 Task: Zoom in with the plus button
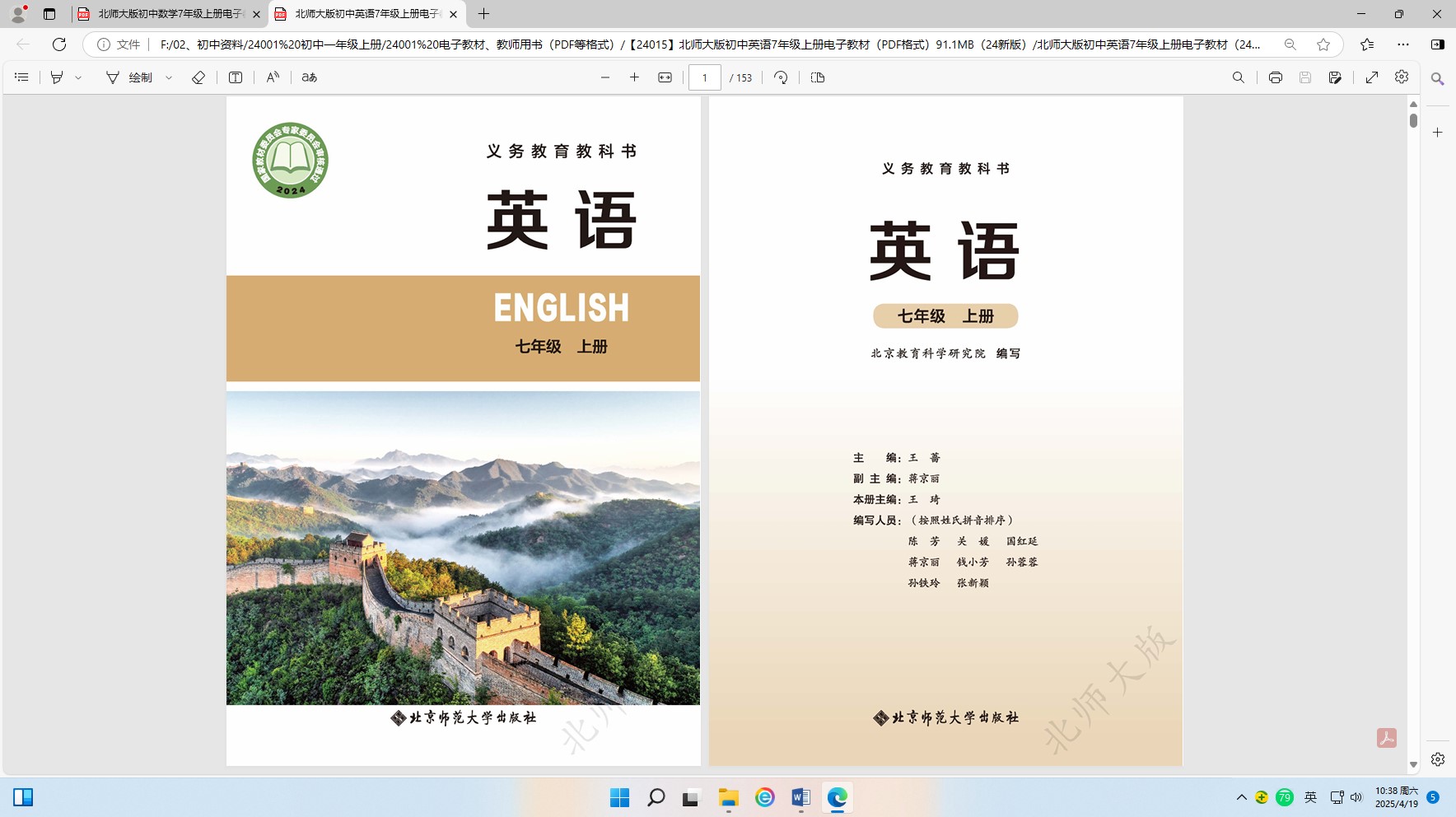click(634, 77)
